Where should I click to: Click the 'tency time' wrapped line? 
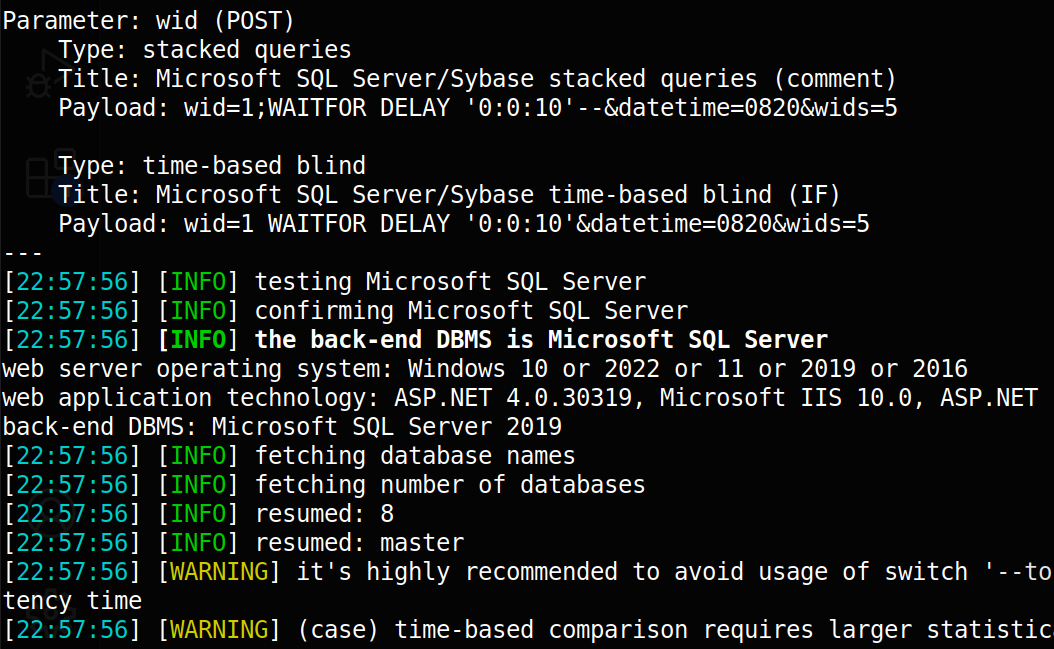tap(73, 600)
